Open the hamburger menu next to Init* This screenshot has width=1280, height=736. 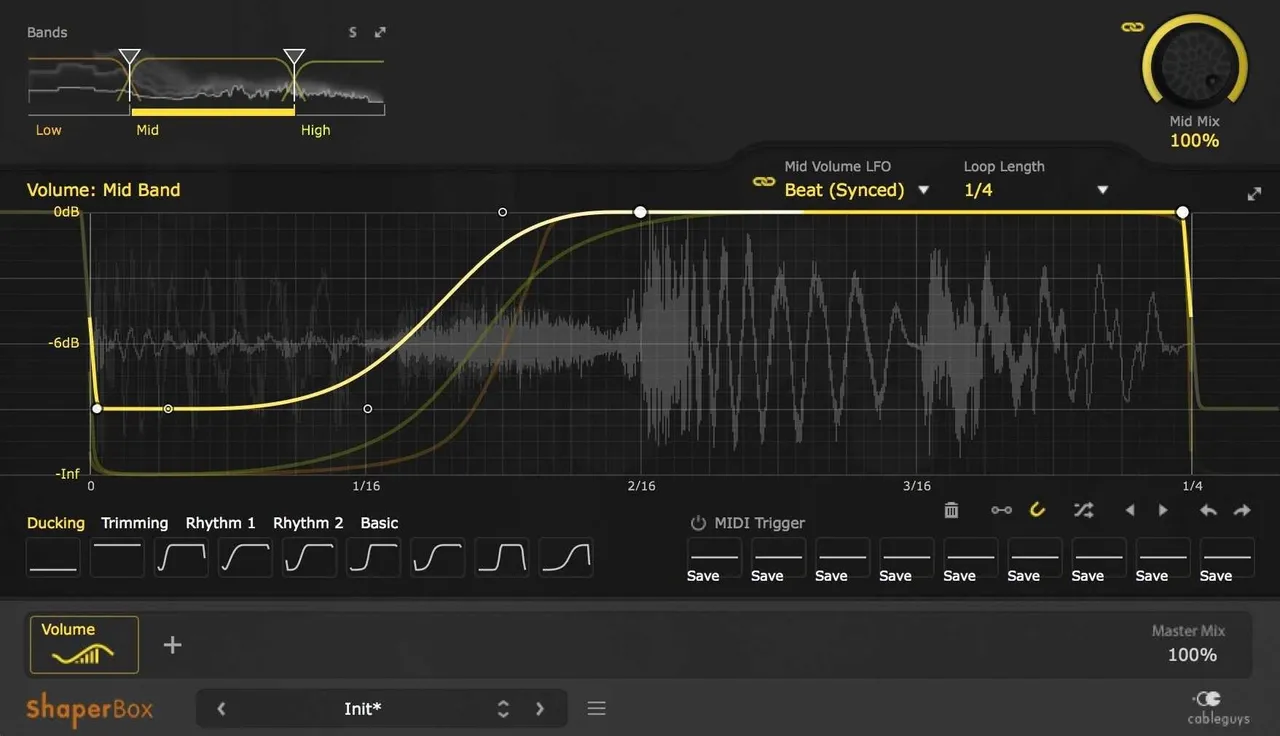coord(597,709)
